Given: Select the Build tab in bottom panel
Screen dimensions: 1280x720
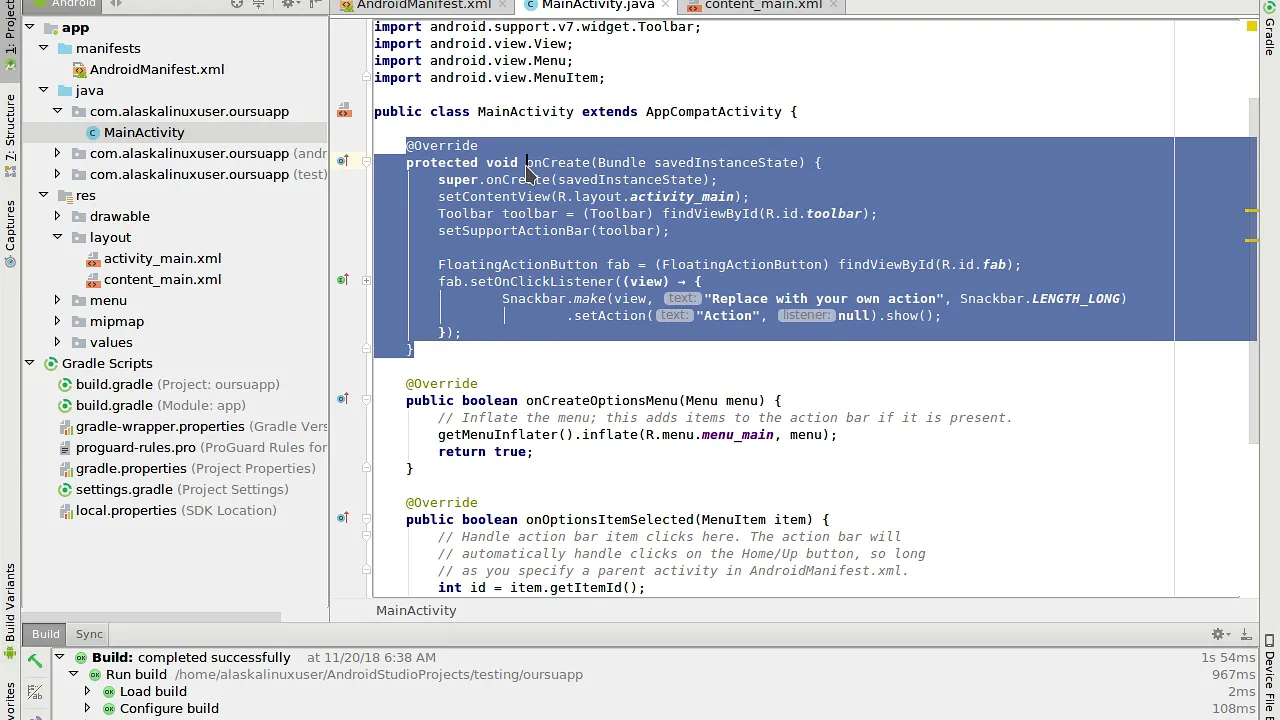Looking at the screenshot, I should tap(45, 634).
